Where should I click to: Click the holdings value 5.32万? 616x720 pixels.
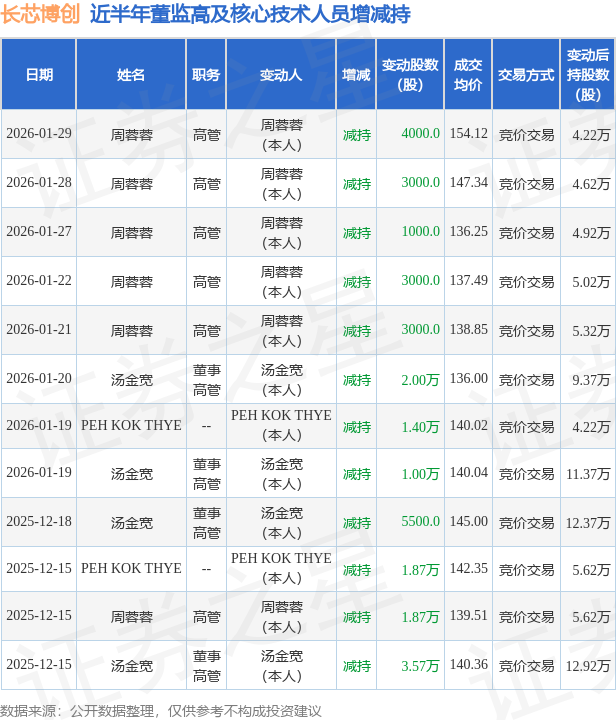click(591, 331)
